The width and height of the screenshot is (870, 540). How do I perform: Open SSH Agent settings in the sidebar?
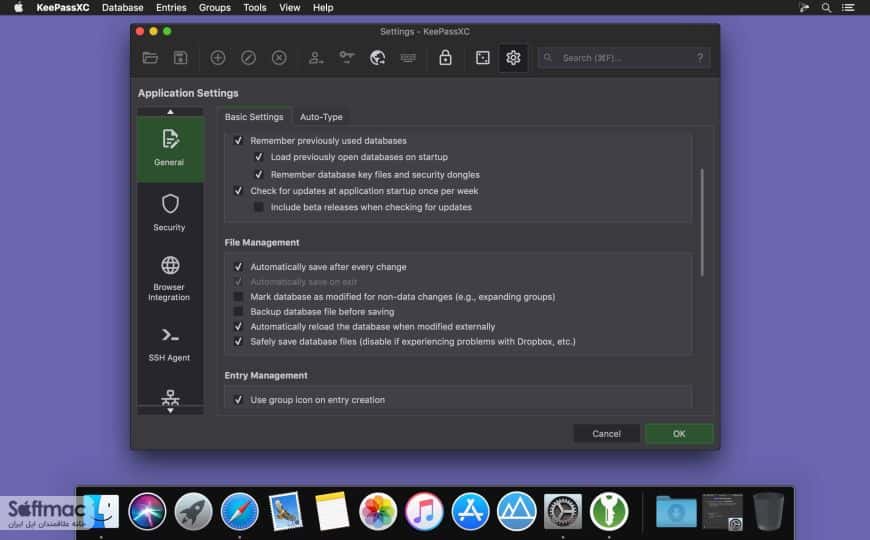tap(170, 345)
